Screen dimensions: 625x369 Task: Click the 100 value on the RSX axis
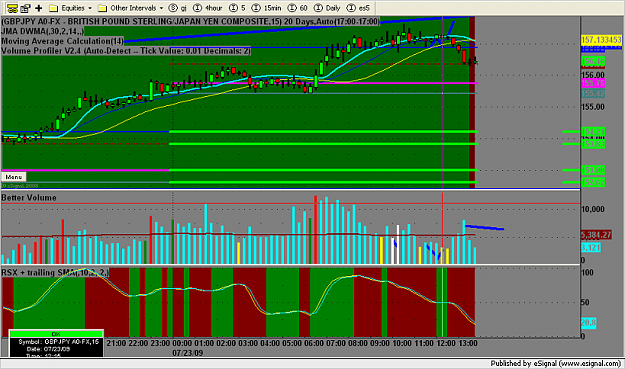coord(588,273)
